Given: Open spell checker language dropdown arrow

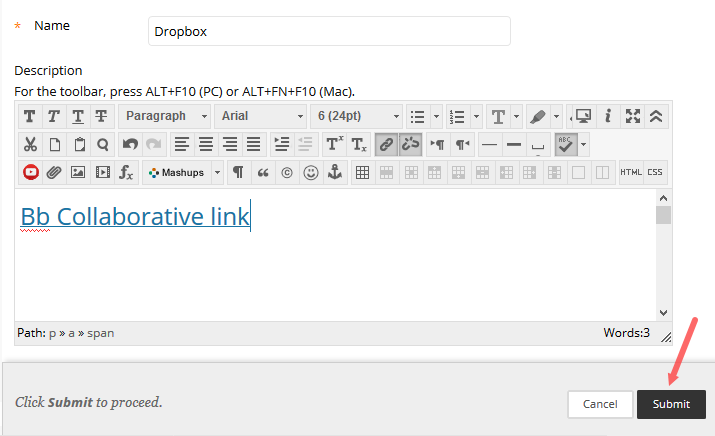Looking at the screenshot, I should pyautogui.click(x=584, y=145).
